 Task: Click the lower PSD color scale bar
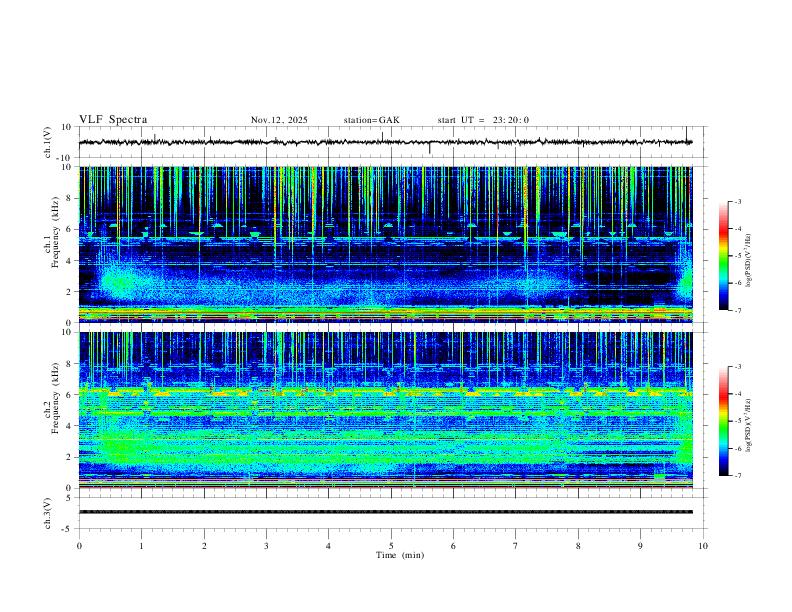pyautogui.click(x=723, y=421)
